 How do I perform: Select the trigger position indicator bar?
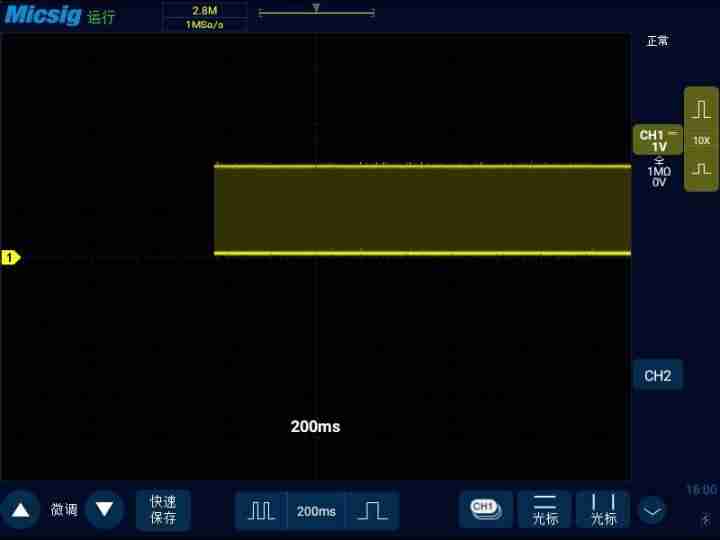316,12
